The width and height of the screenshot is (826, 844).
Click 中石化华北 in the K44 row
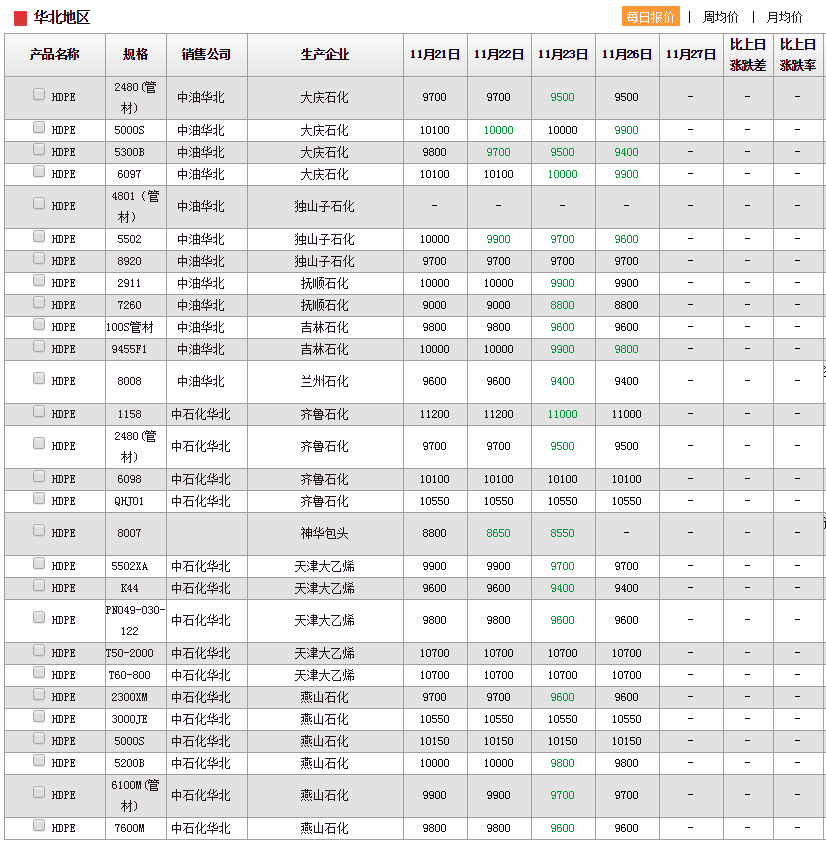tap(201, 588)
